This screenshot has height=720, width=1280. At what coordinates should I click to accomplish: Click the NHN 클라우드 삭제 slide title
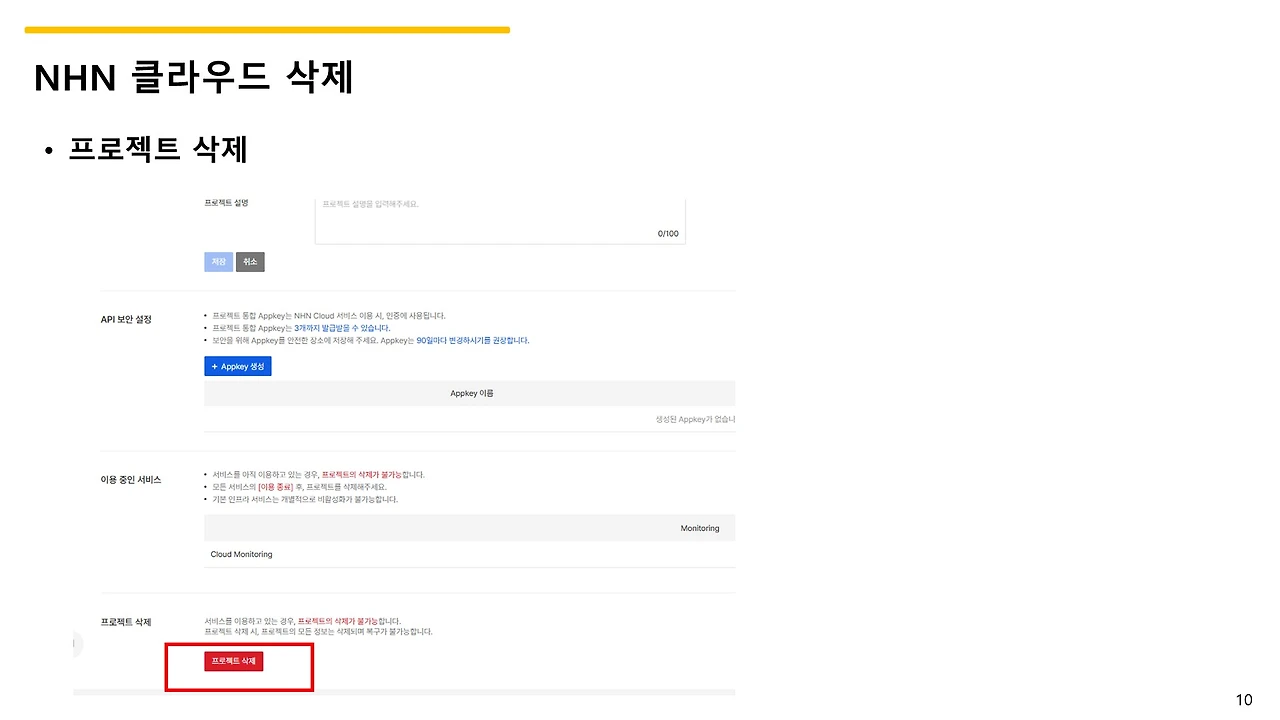[194, 78]
